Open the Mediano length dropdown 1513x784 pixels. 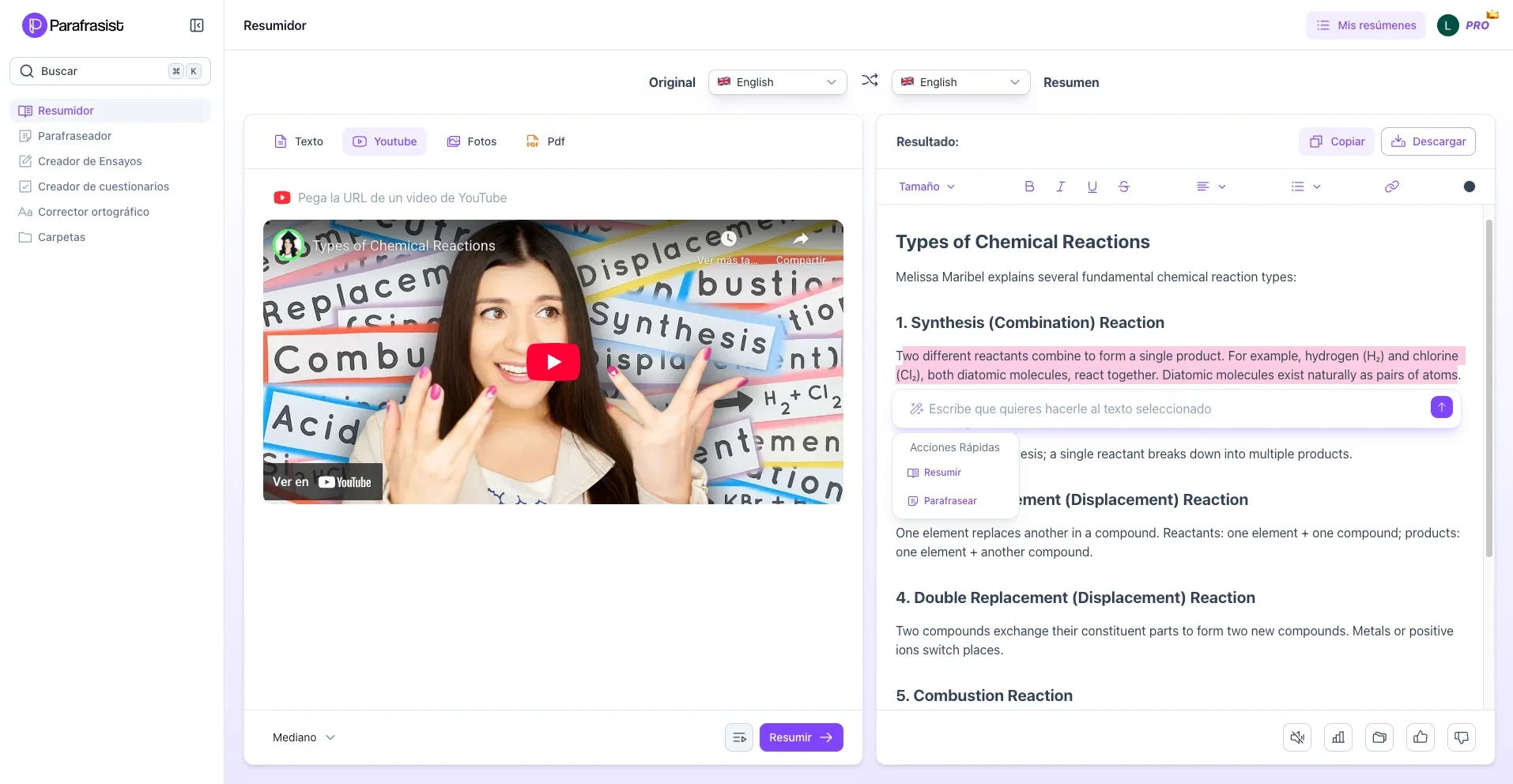pos(304,737)
